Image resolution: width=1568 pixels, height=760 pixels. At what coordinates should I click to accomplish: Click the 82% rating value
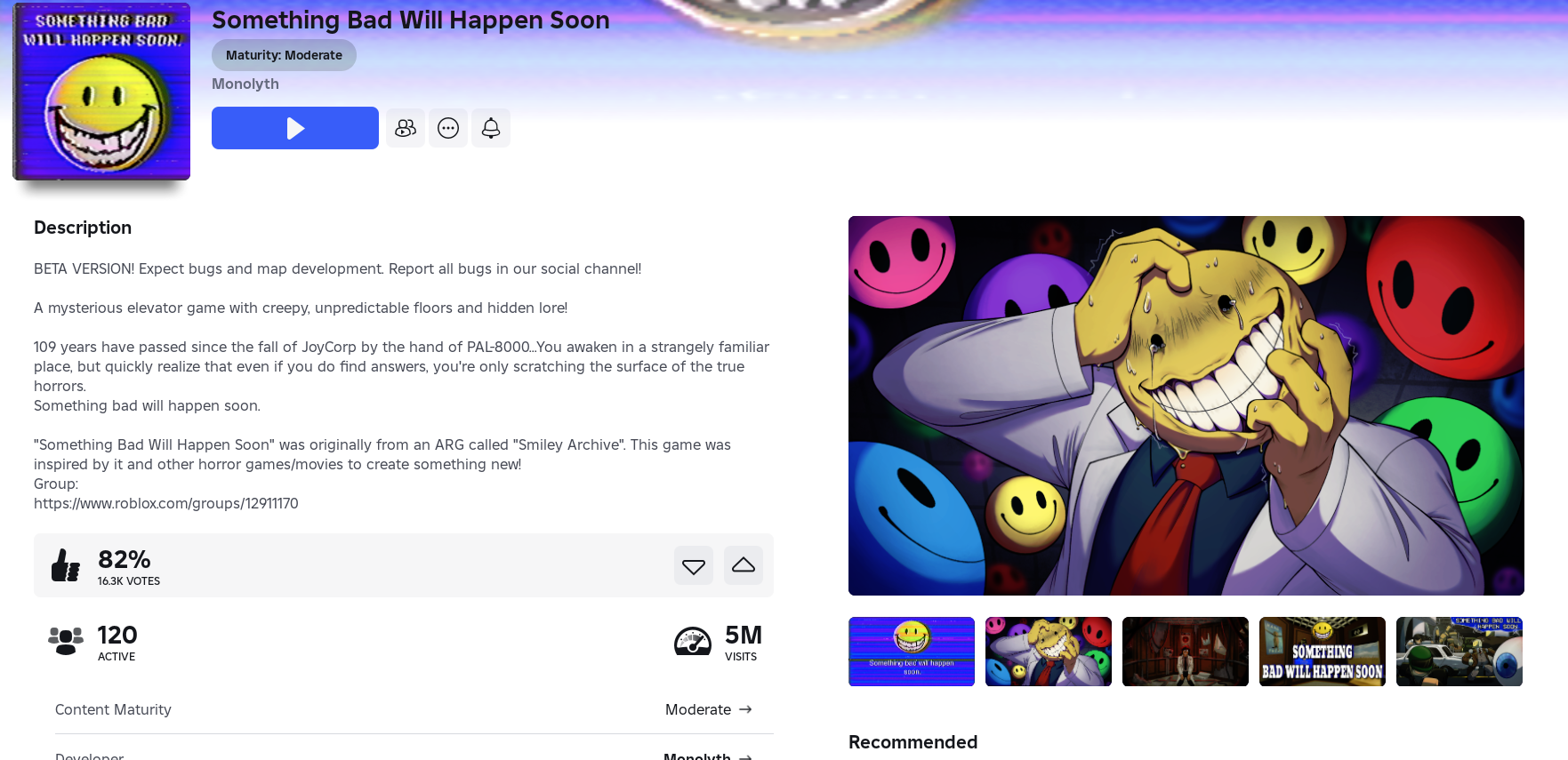[125, 559]
